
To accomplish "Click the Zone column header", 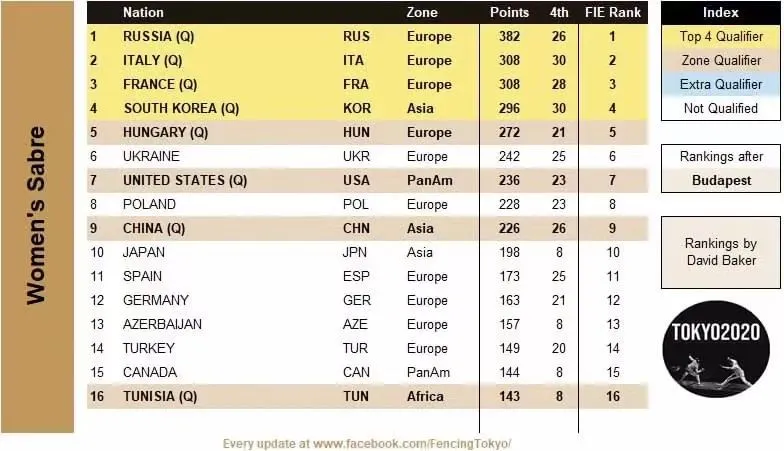I will click(422, 12).
